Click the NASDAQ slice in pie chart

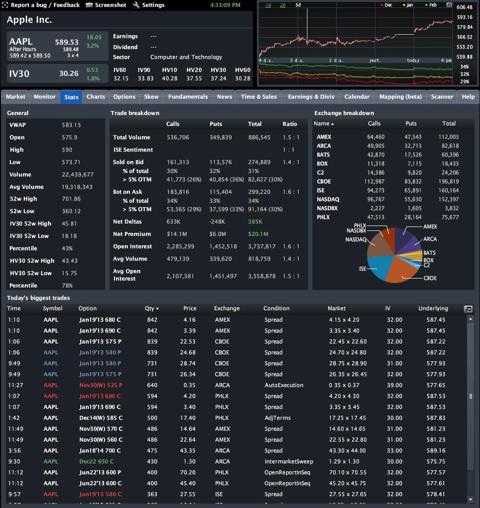coord(379,246)
